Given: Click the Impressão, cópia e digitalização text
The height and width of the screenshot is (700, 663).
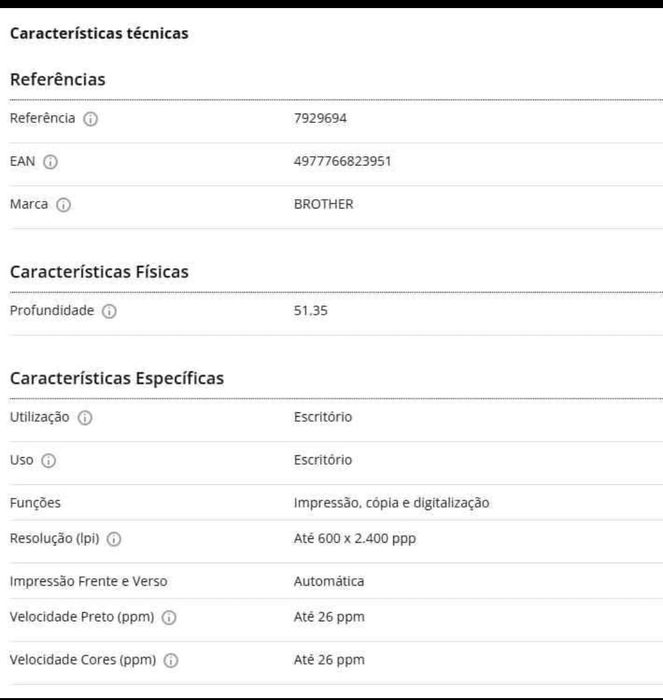Looking at the screenshot, I should pyautogui.click(x=391, y=503).
